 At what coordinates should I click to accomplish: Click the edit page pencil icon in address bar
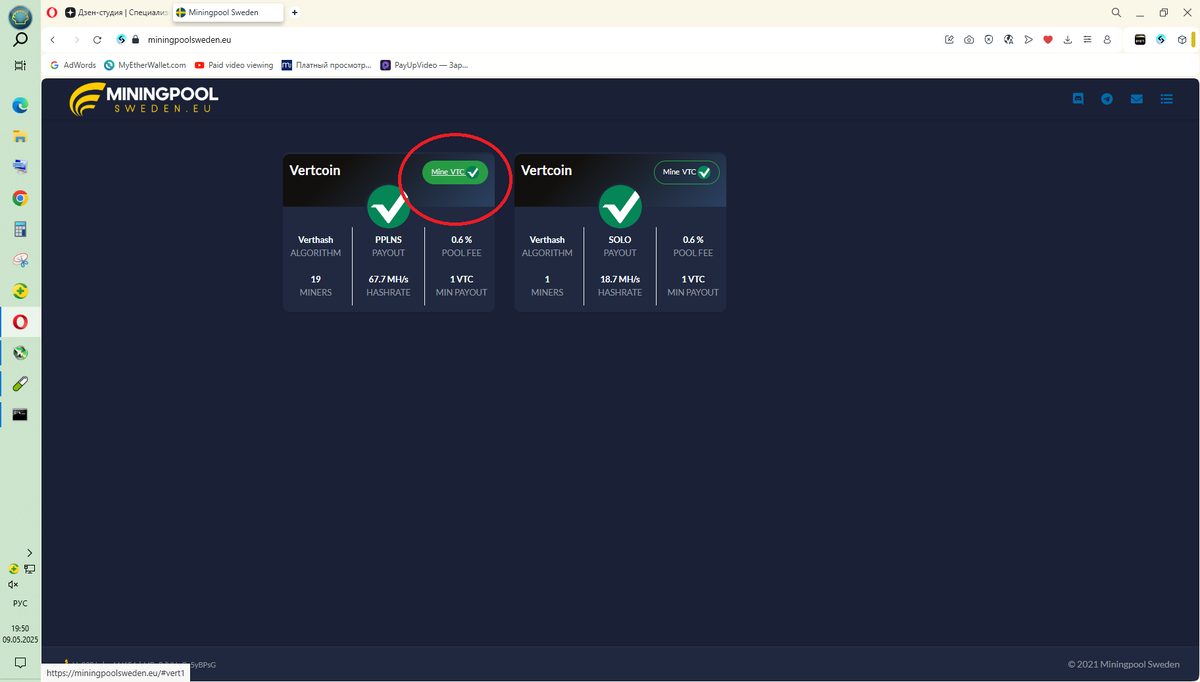click(949, 40)
